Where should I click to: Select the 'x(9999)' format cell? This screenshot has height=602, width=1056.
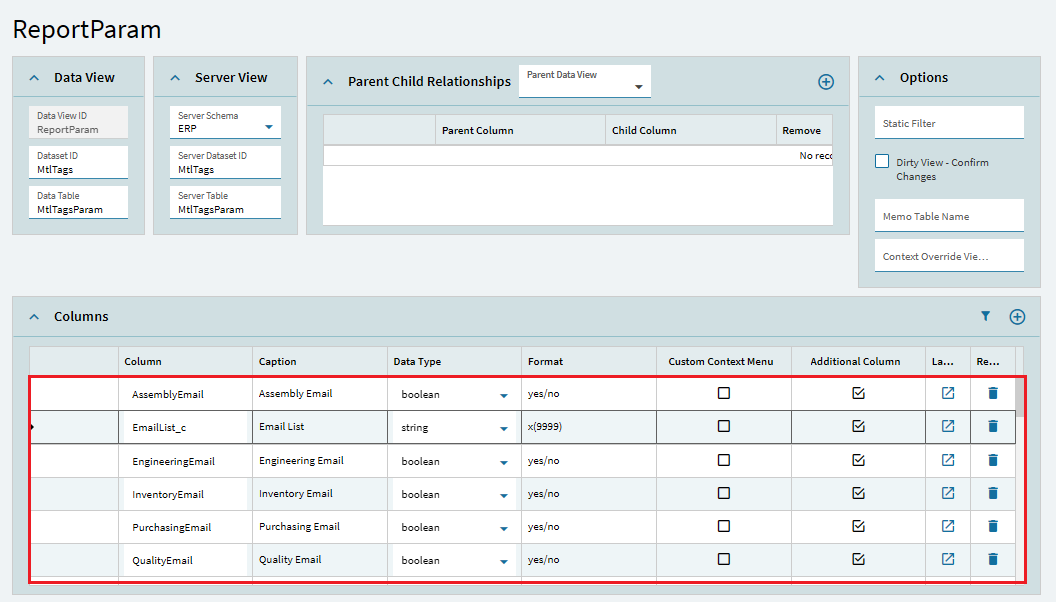(589, 426)
